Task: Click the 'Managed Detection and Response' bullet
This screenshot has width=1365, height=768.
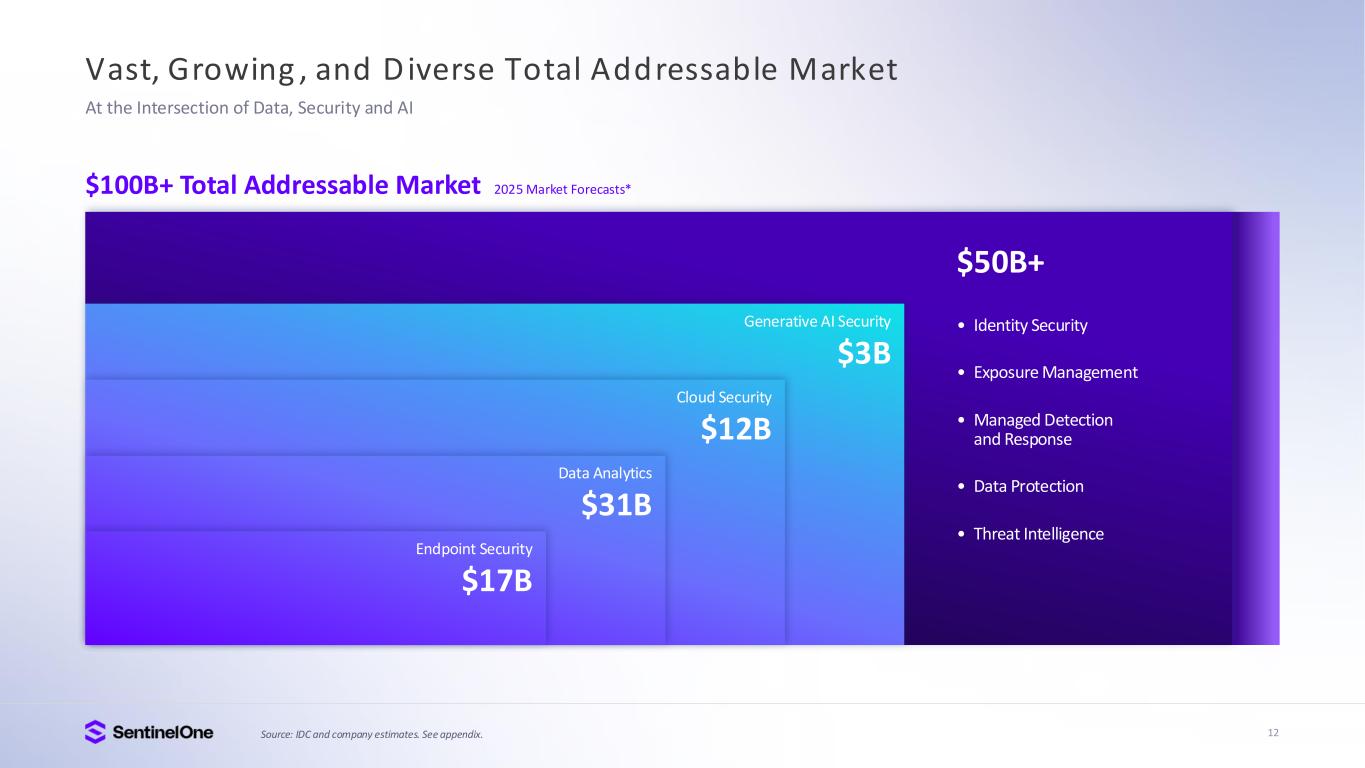Action: click(x=1042, y=430)
